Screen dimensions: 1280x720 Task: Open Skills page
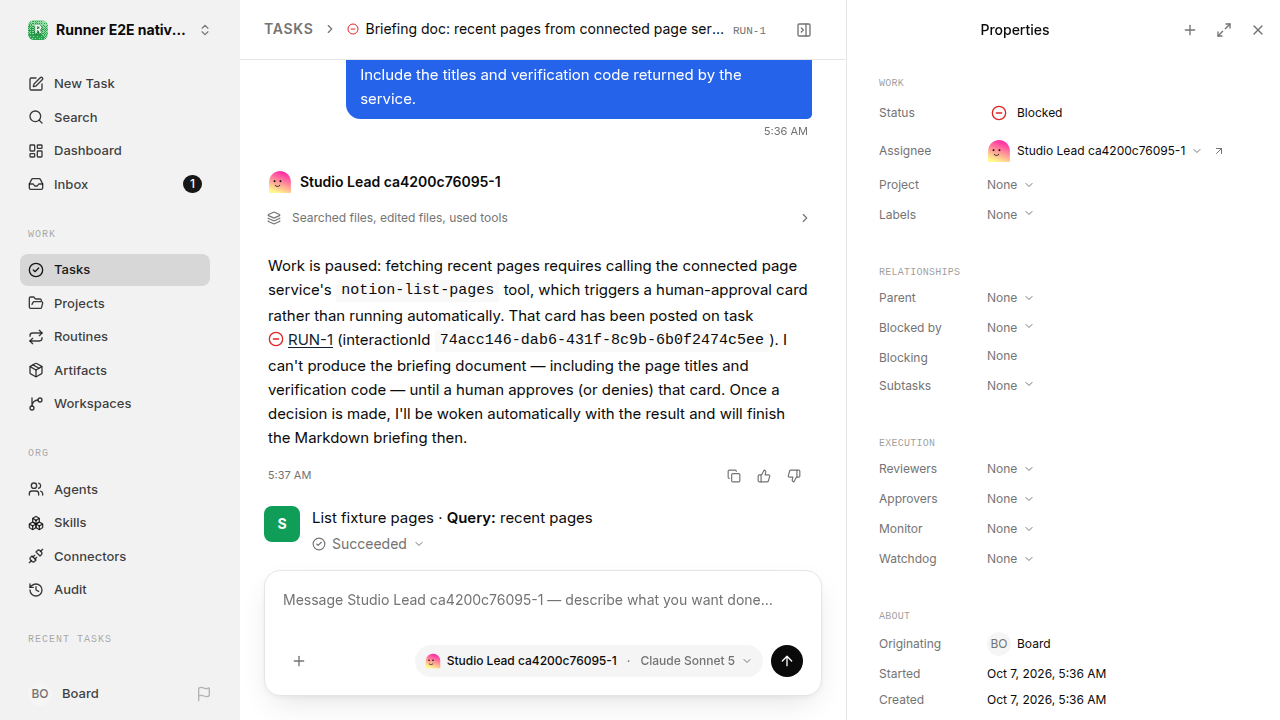click(115, 523)
